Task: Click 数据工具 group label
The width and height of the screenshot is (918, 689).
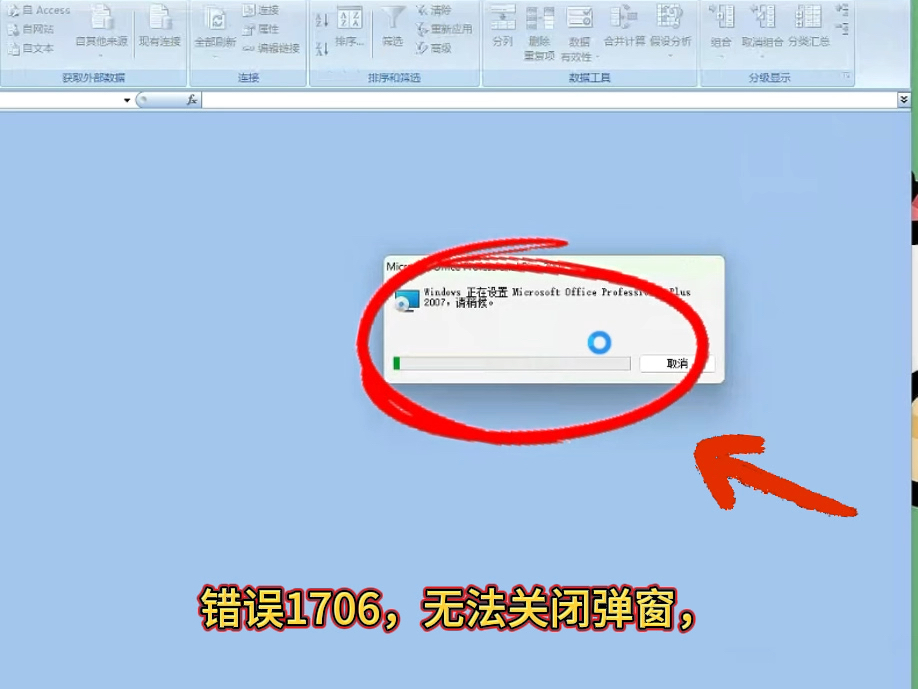Action: click(590, 77)
